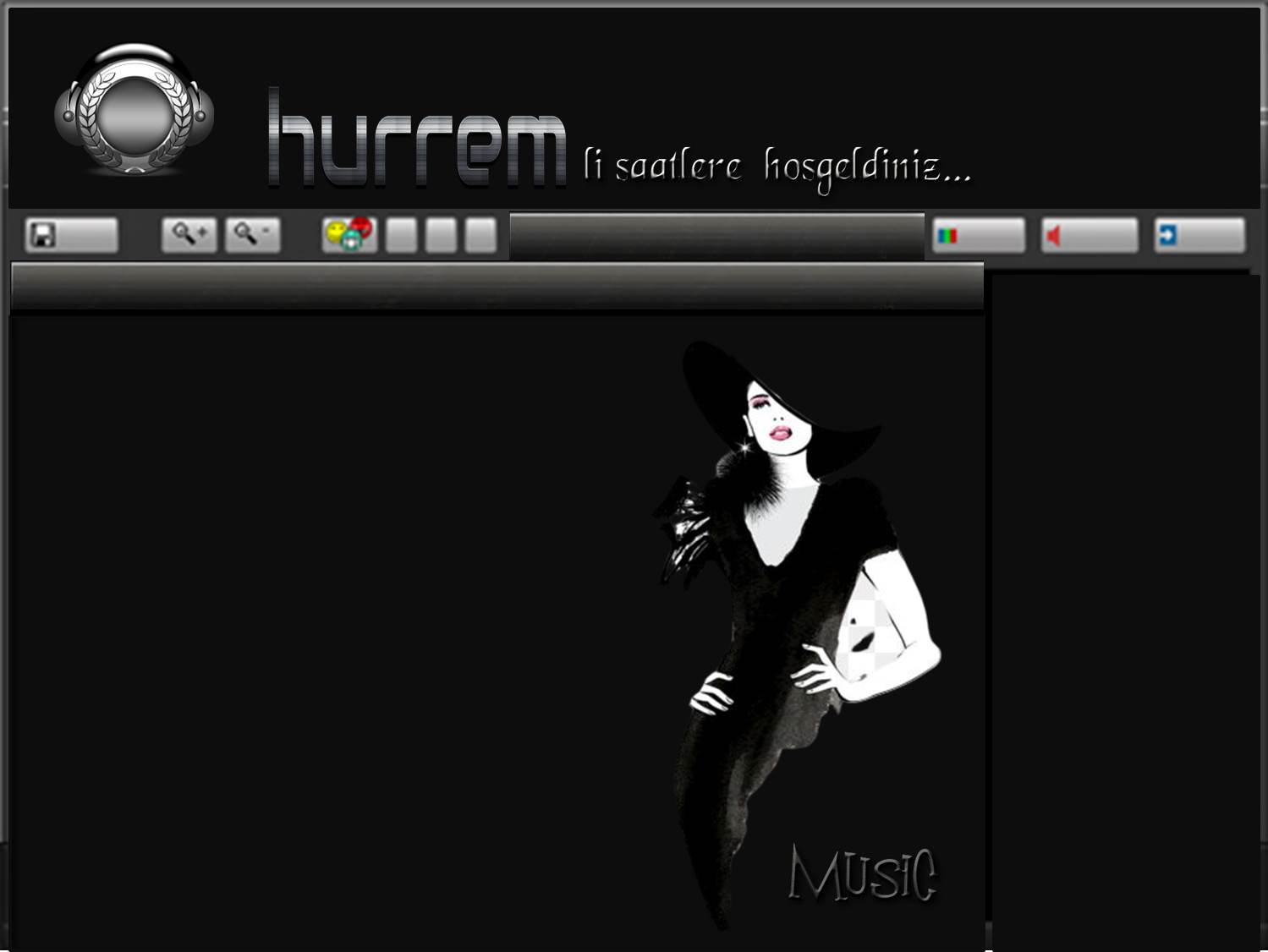Viewport: 1268px width, 952px height.
Task: Click the headphones laurel logo
Action: click(134, 110)
